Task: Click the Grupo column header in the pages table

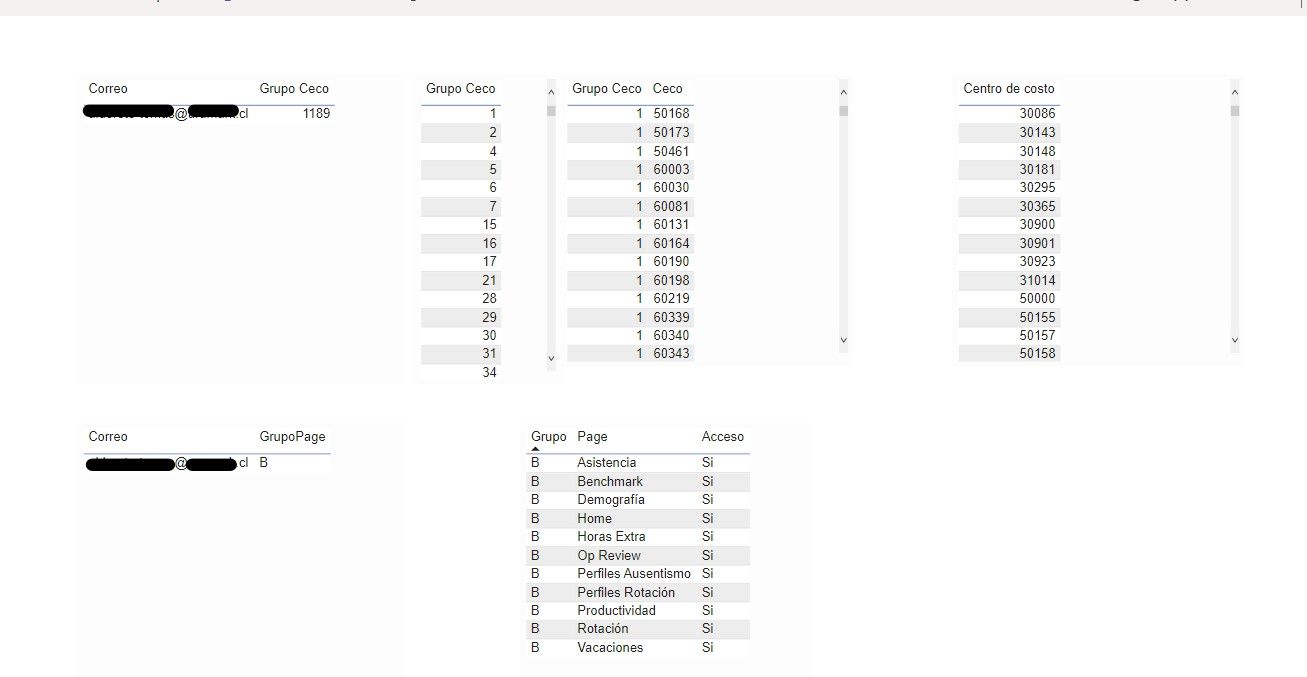Action: click(x=549, y=437)
